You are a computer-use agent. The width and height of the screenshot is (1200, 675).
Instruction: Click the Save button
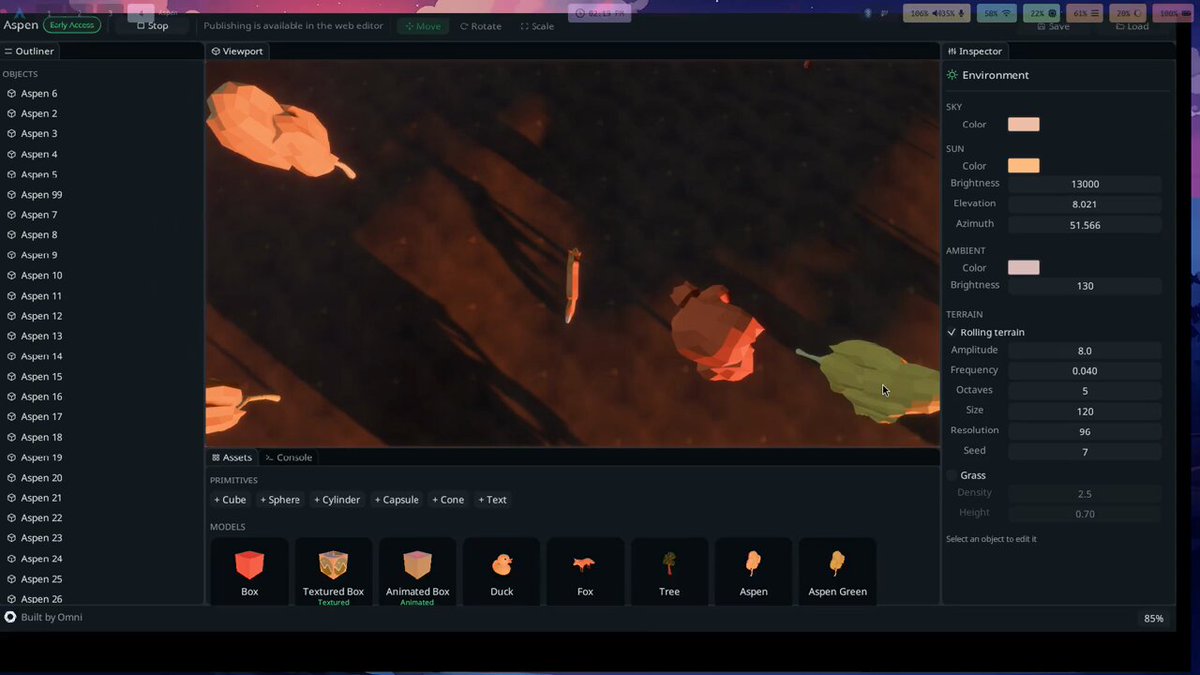click(x=1053, y=26)
